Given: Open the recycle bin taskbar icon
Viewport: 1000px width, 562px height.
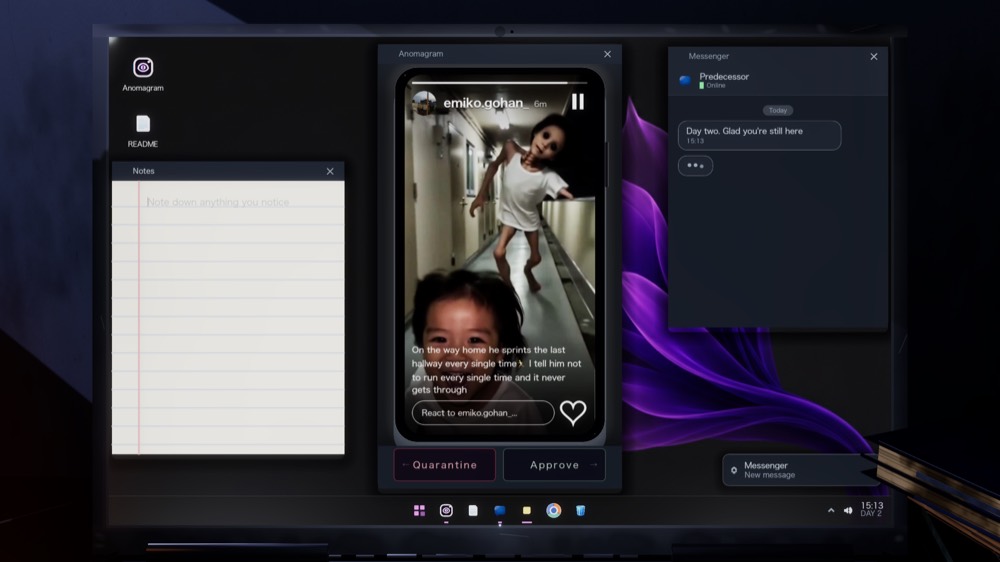Looking at the screenshot, I should click(580, 510).
